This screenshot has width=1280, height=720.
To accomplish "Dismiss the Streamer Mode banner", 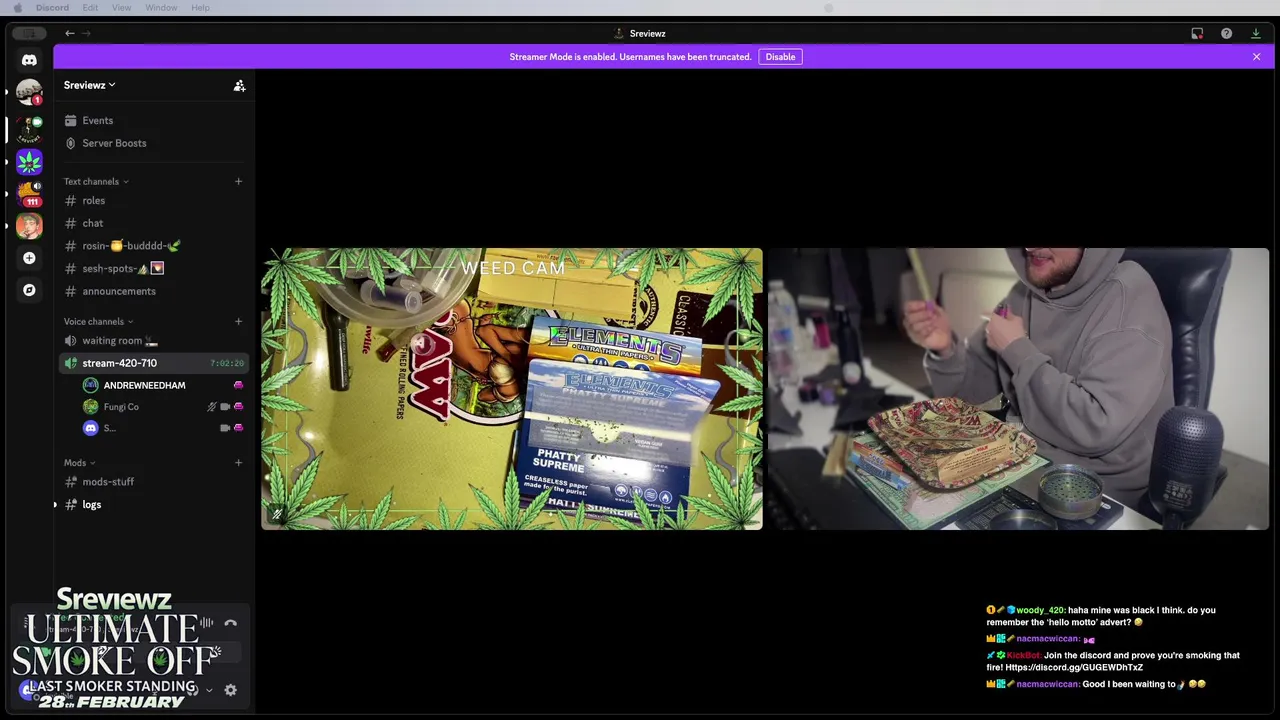I will pyautogui.click(x=1256, y=57).
